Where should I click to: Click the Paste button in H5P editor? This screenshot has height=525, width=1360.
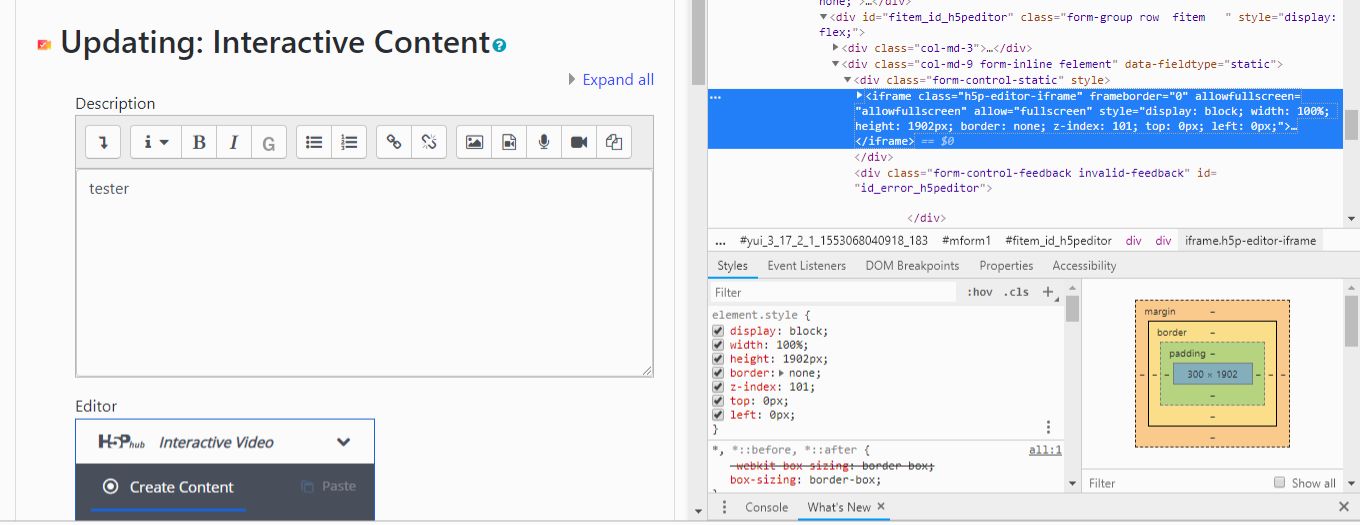[328, 486]
